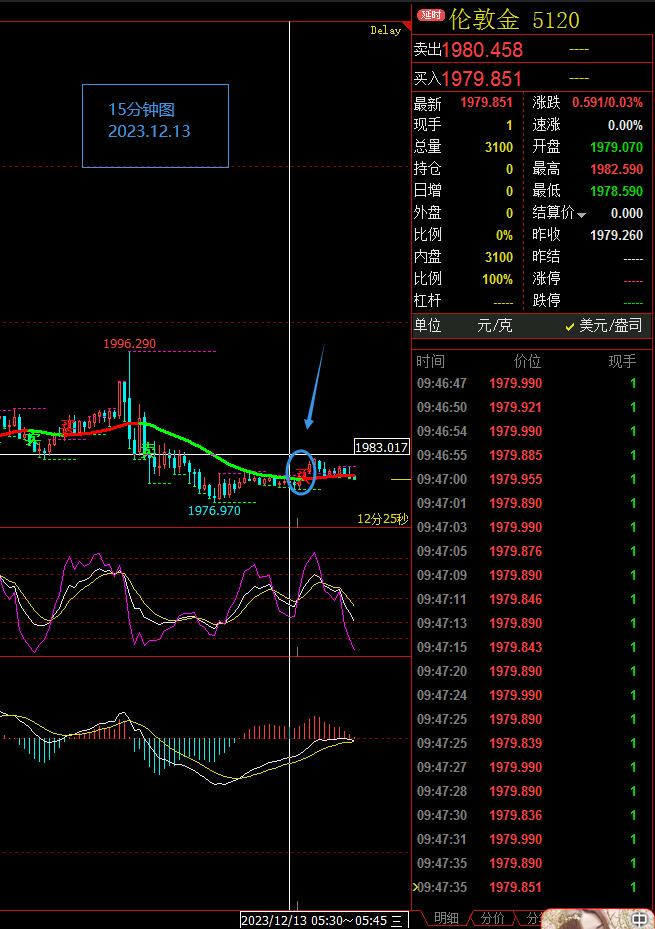Click the 伦敦金 instrument title
Image resolution: width=655 pixels, height=929 pixels.
[484, 20]
